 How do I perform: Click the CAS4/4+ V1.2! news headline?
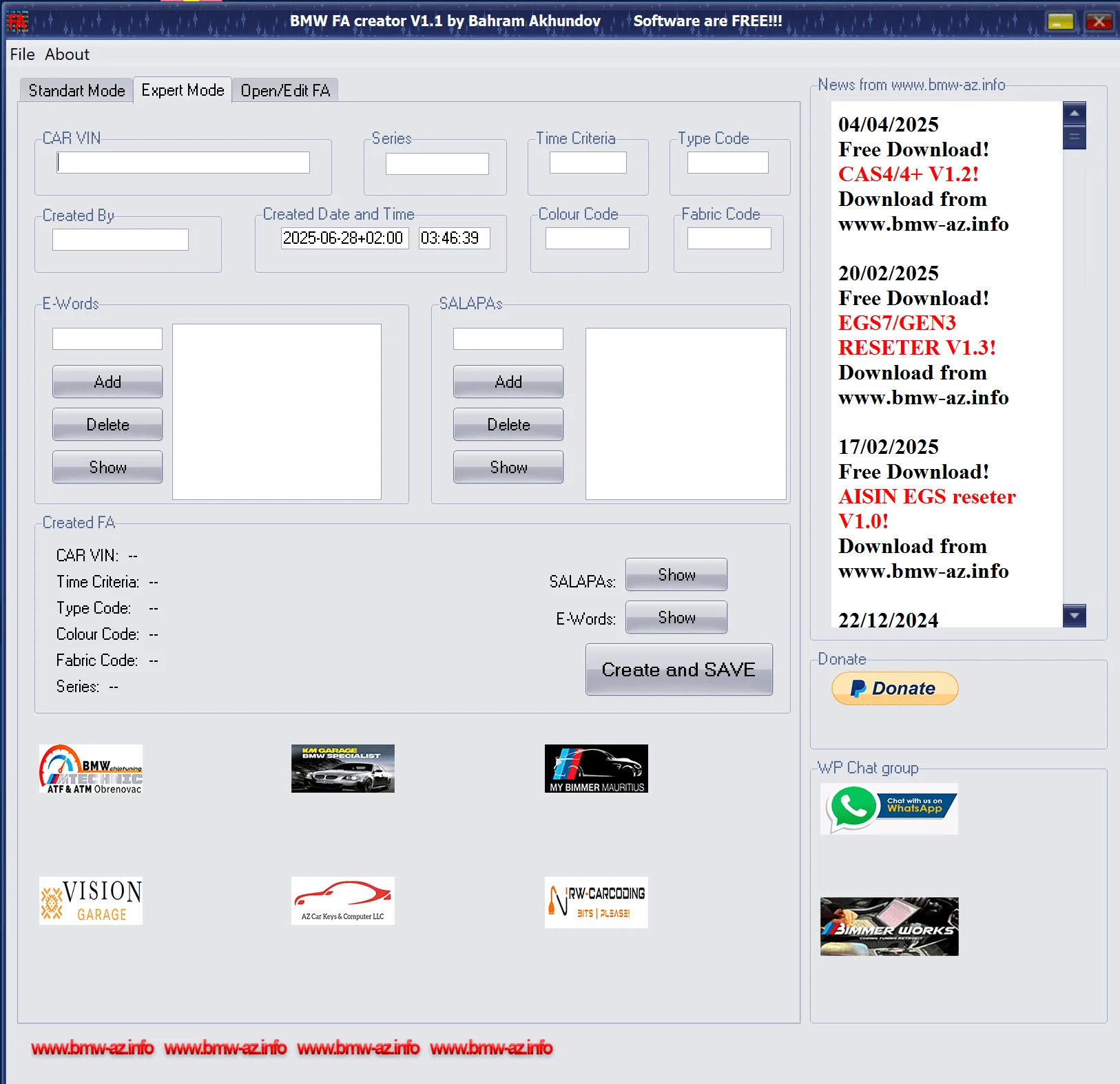[909, 174]
